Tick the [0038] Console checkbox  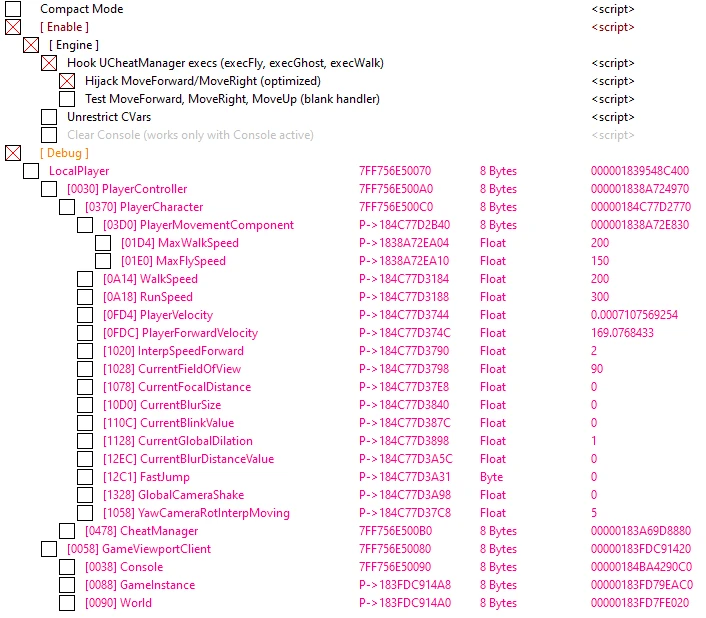click(x=67, y=567)
